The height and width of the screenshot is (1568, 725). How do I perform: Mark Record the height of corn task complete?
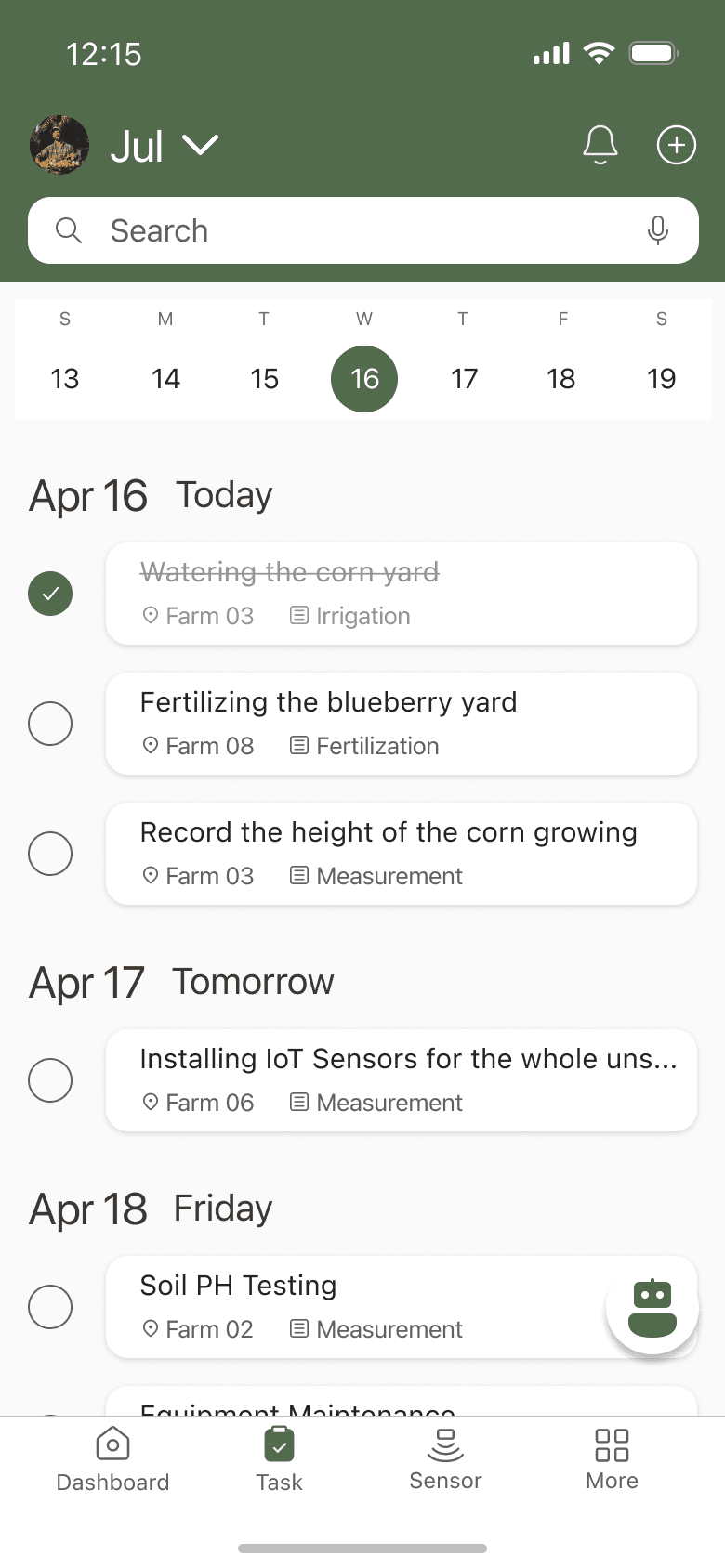(x=50, y=854)
